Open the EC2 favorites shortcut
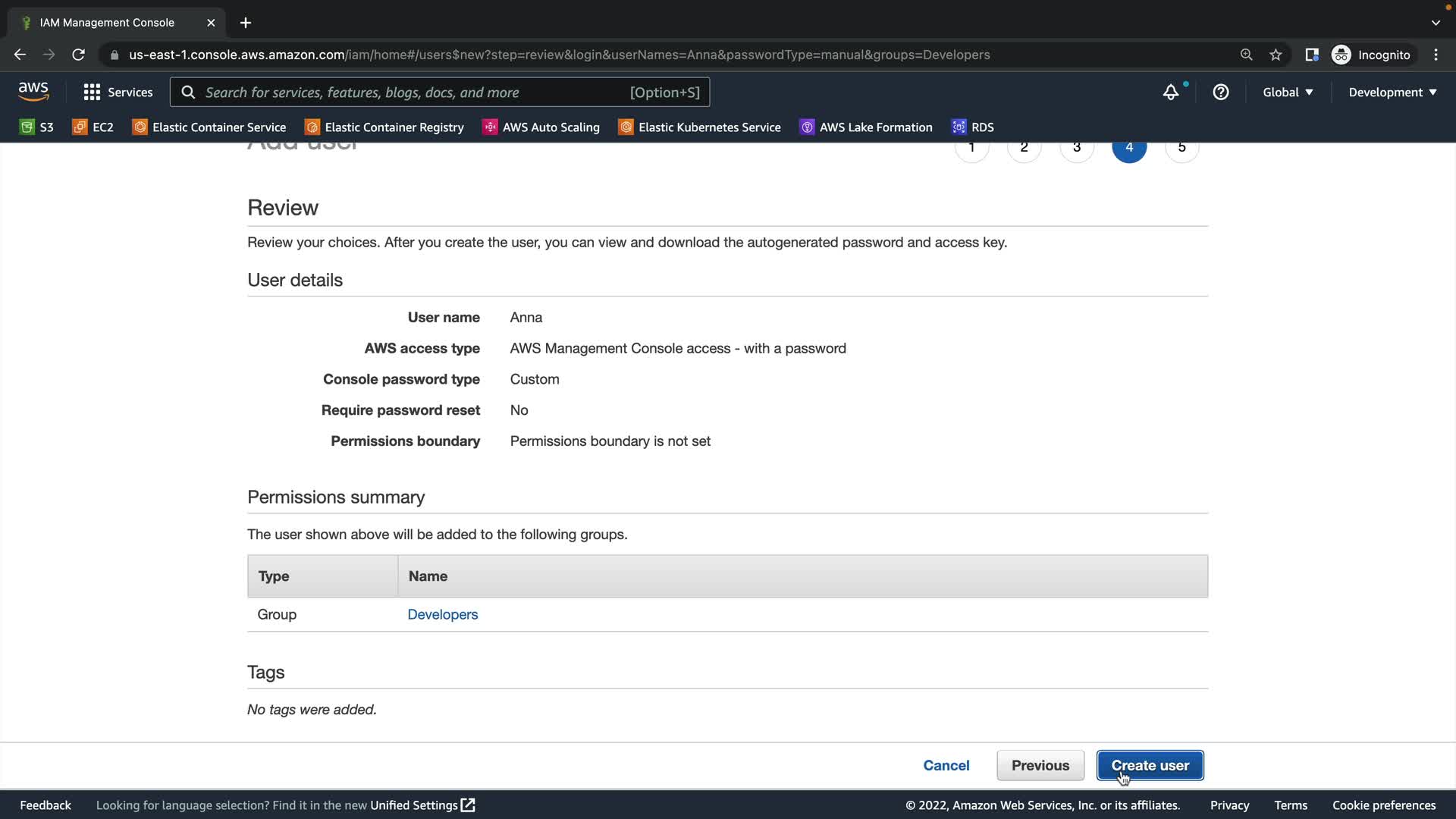1456x819 pixels. (x=93, y=127)
